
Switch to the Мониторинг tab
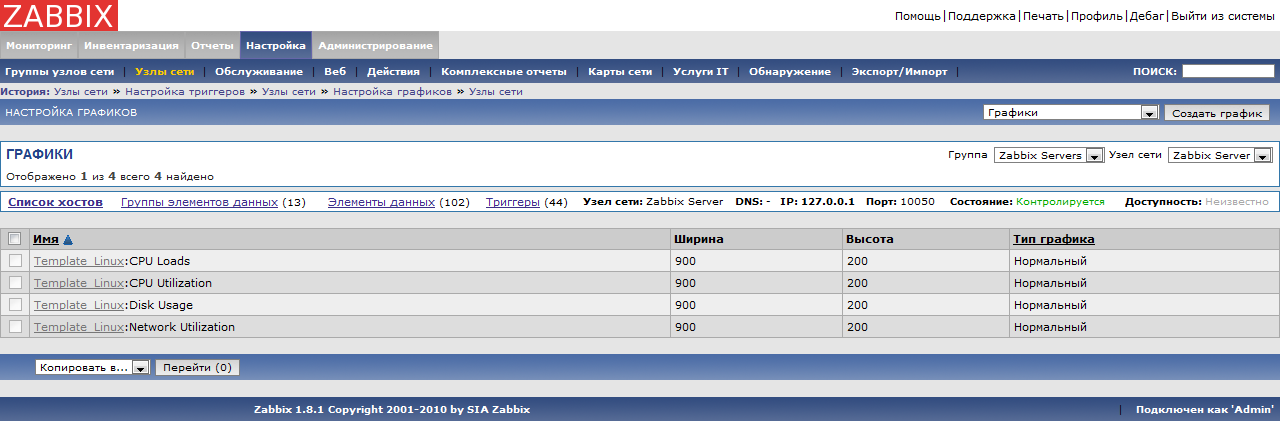click(x=39, y=46)
